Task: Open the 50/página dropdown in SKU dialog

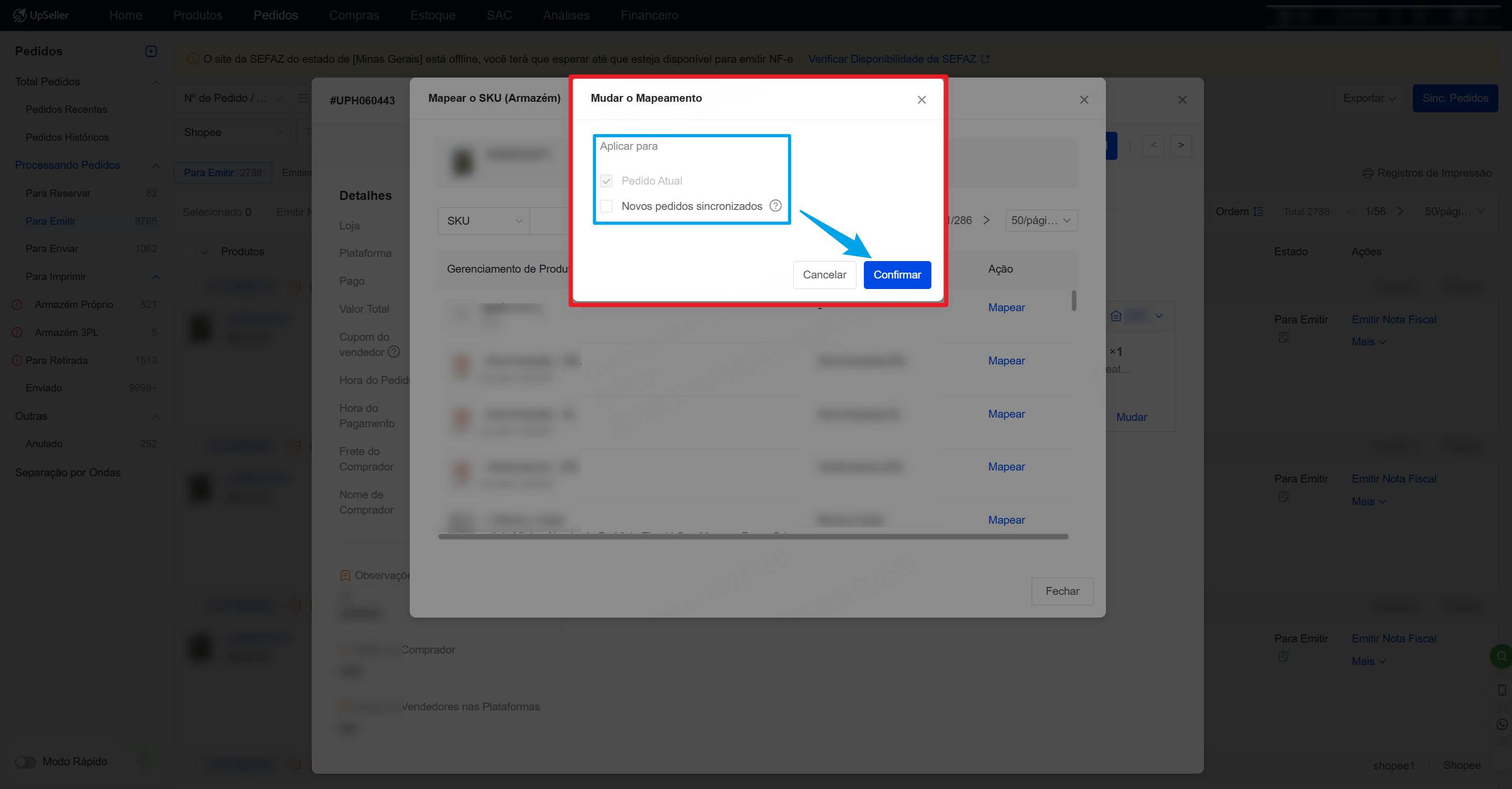Action: tap(1041, 221)
